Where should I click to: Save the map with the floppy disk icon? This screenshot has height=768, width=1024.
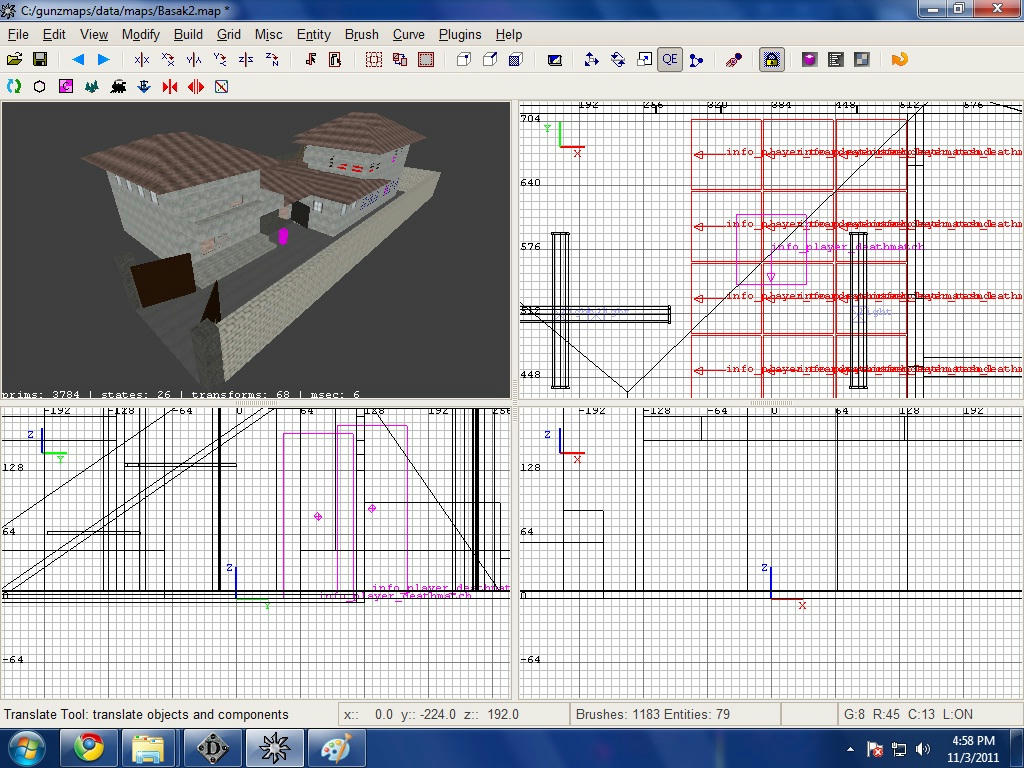click(x=40, y=60)
